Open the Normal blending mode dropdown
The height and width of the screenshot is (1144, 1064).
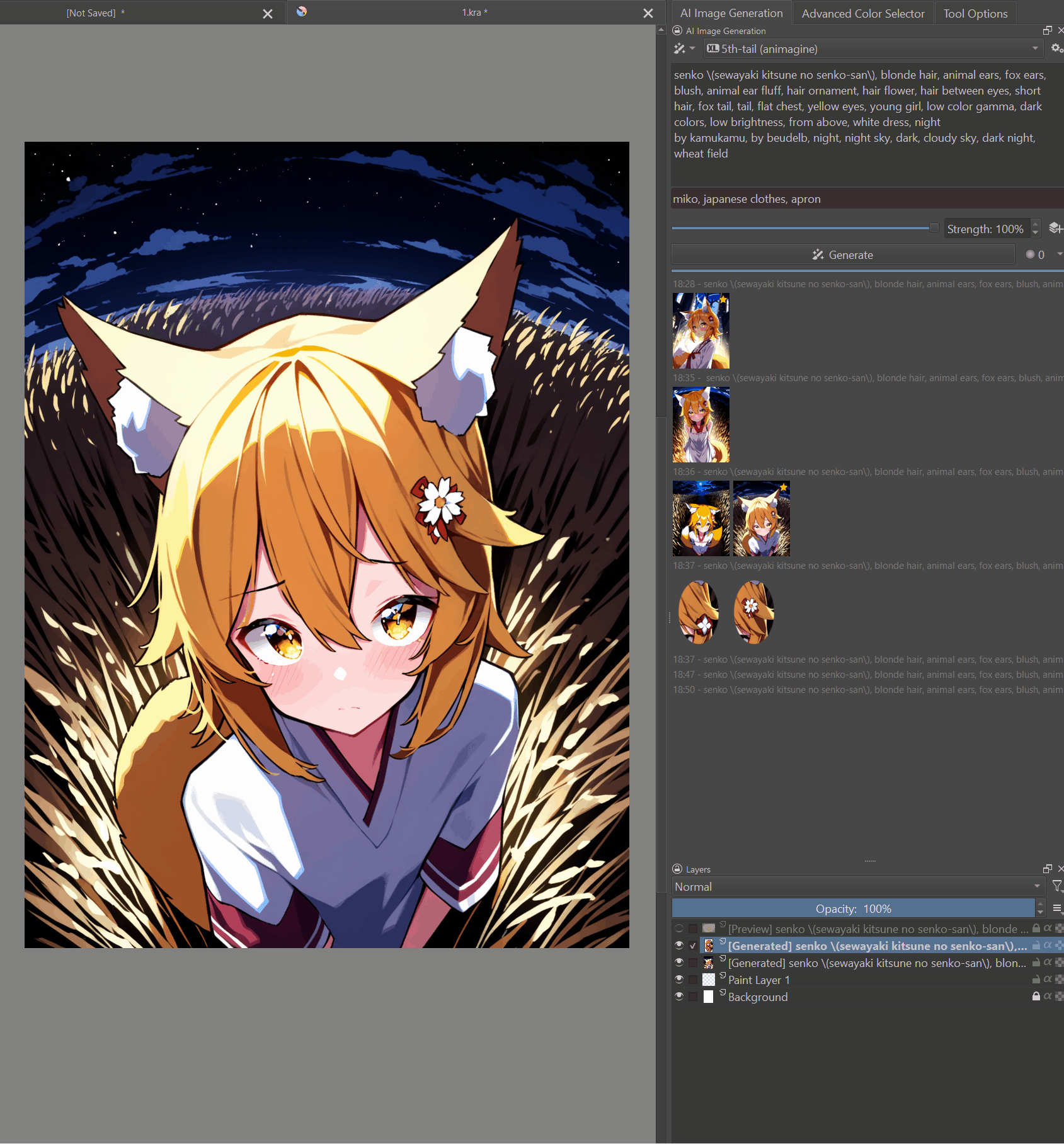(x=858, y=886)
